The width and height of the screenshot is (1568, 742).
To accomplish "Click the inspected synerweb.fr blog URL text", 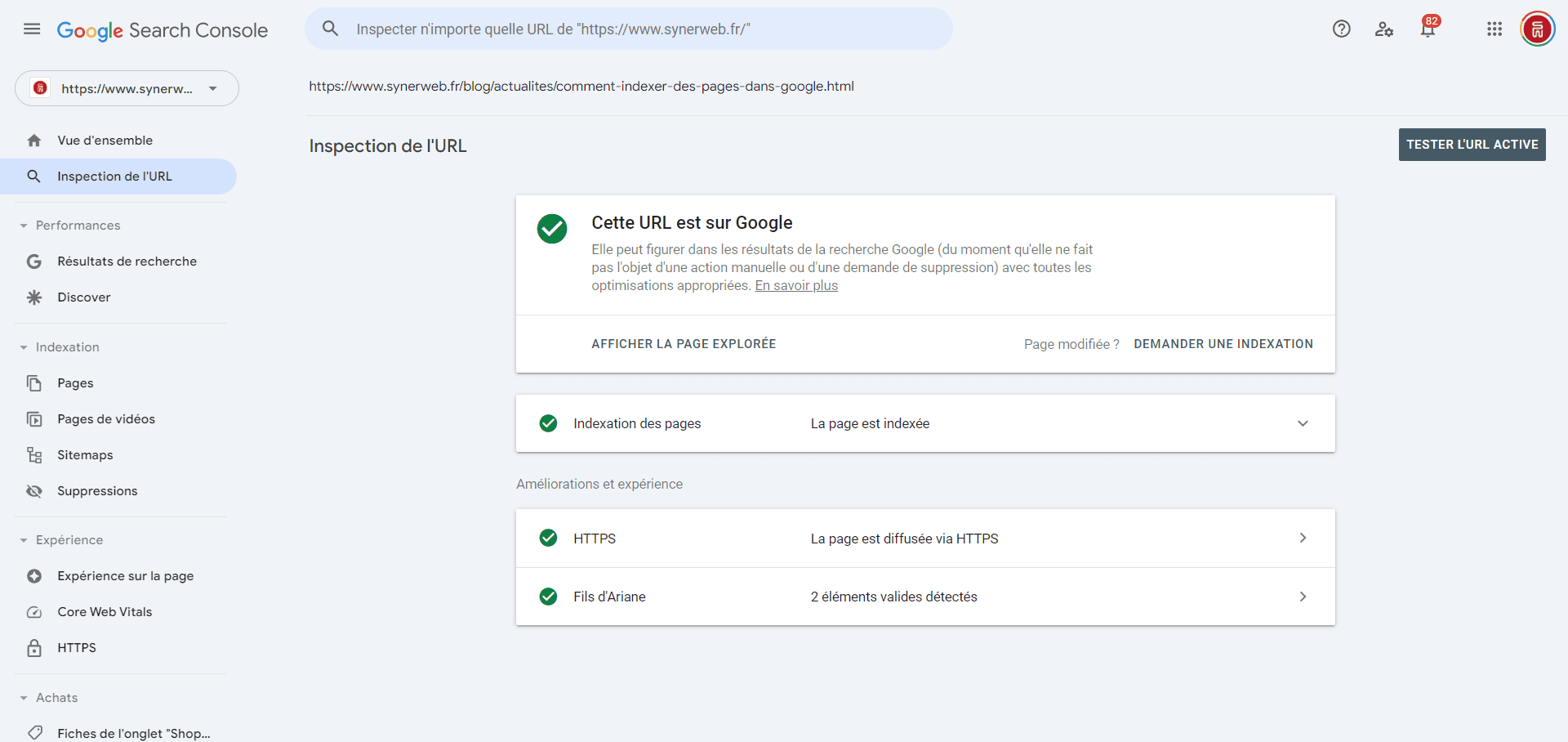I will 581,86.
